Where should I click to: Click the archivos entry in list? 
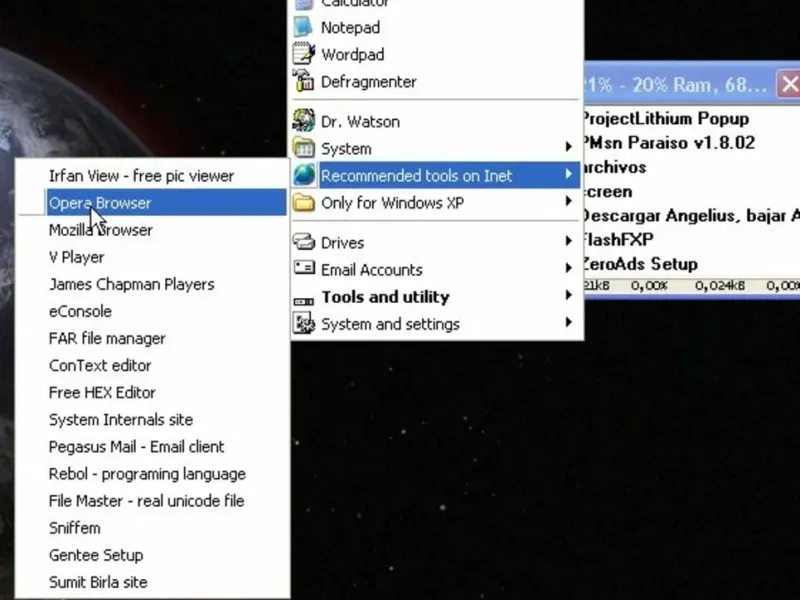click(x=615, y=167)
